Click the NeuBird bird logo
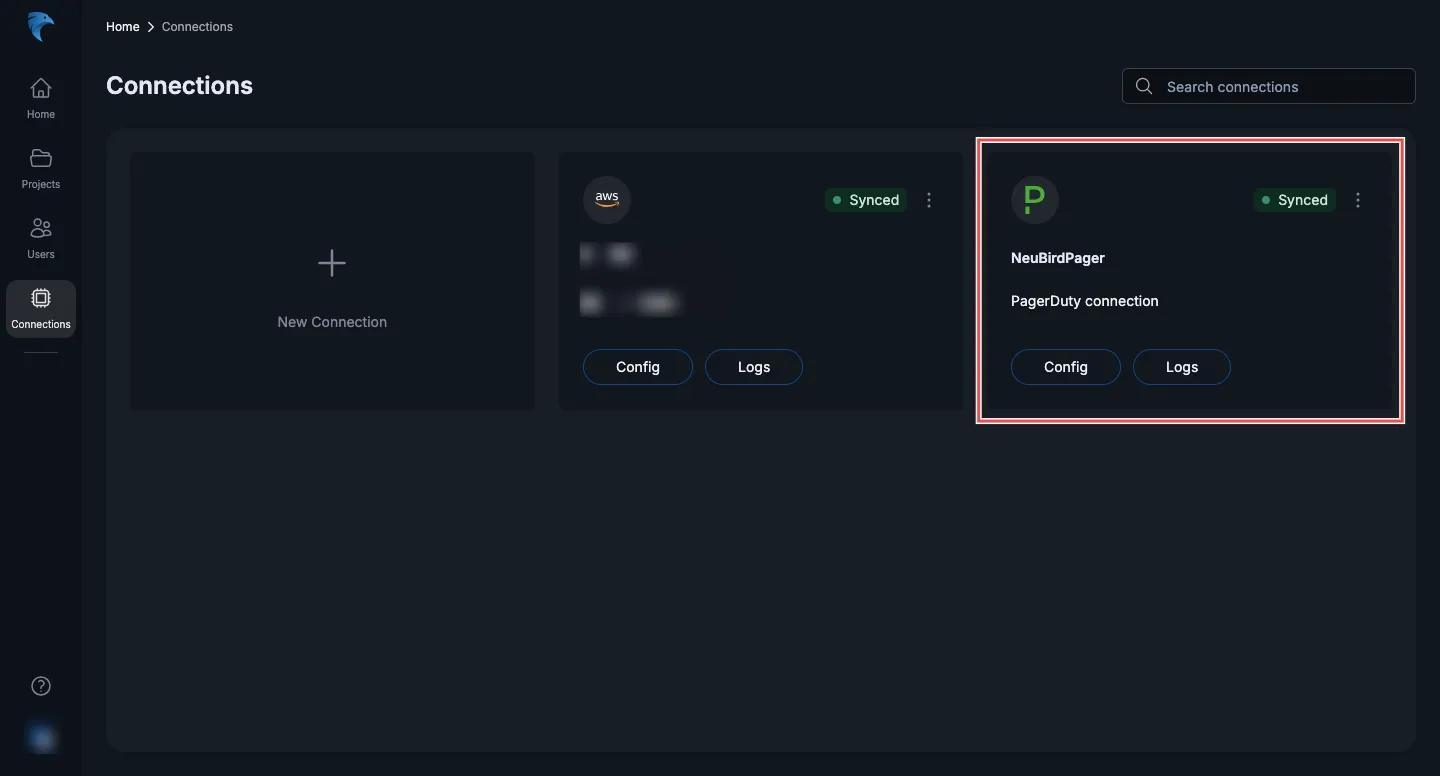Viewport: 1440px width, 776px height. pos(41,27)
